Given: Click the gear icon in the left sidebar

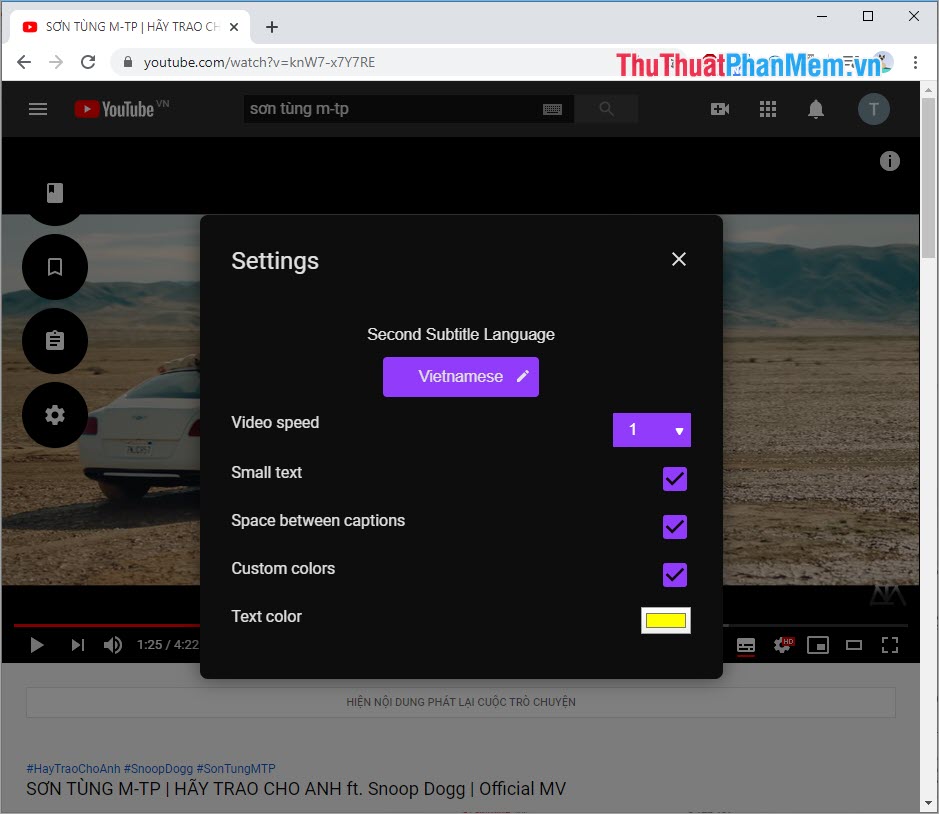Looking at the screenshot, I should [54, 415].
